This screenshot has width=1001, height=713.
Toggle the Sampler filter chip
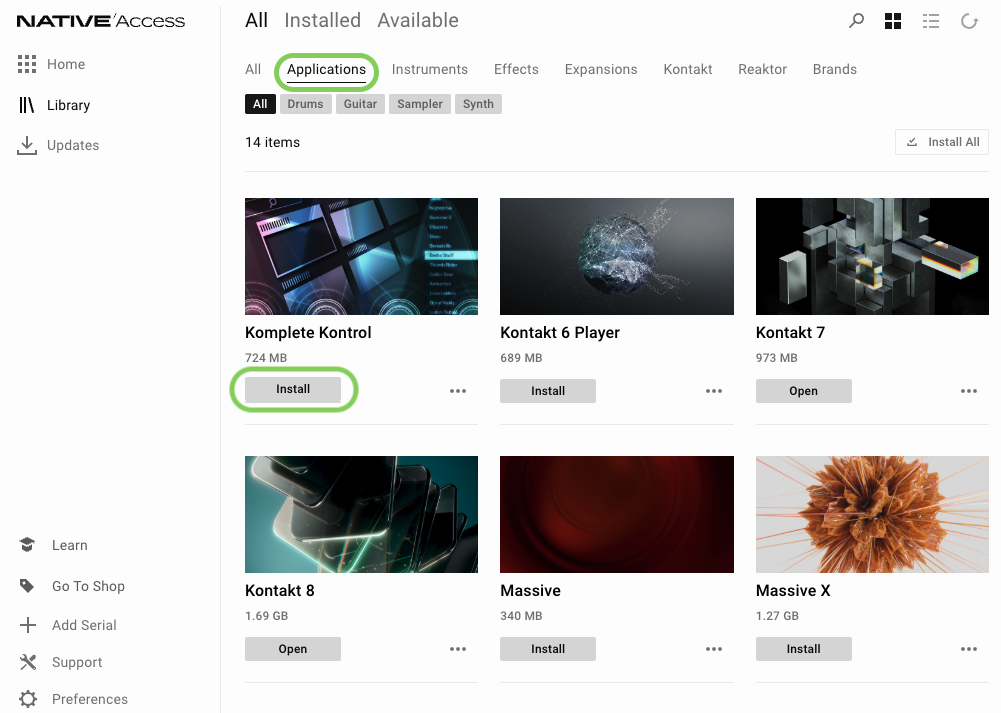[x=419, y=104]
